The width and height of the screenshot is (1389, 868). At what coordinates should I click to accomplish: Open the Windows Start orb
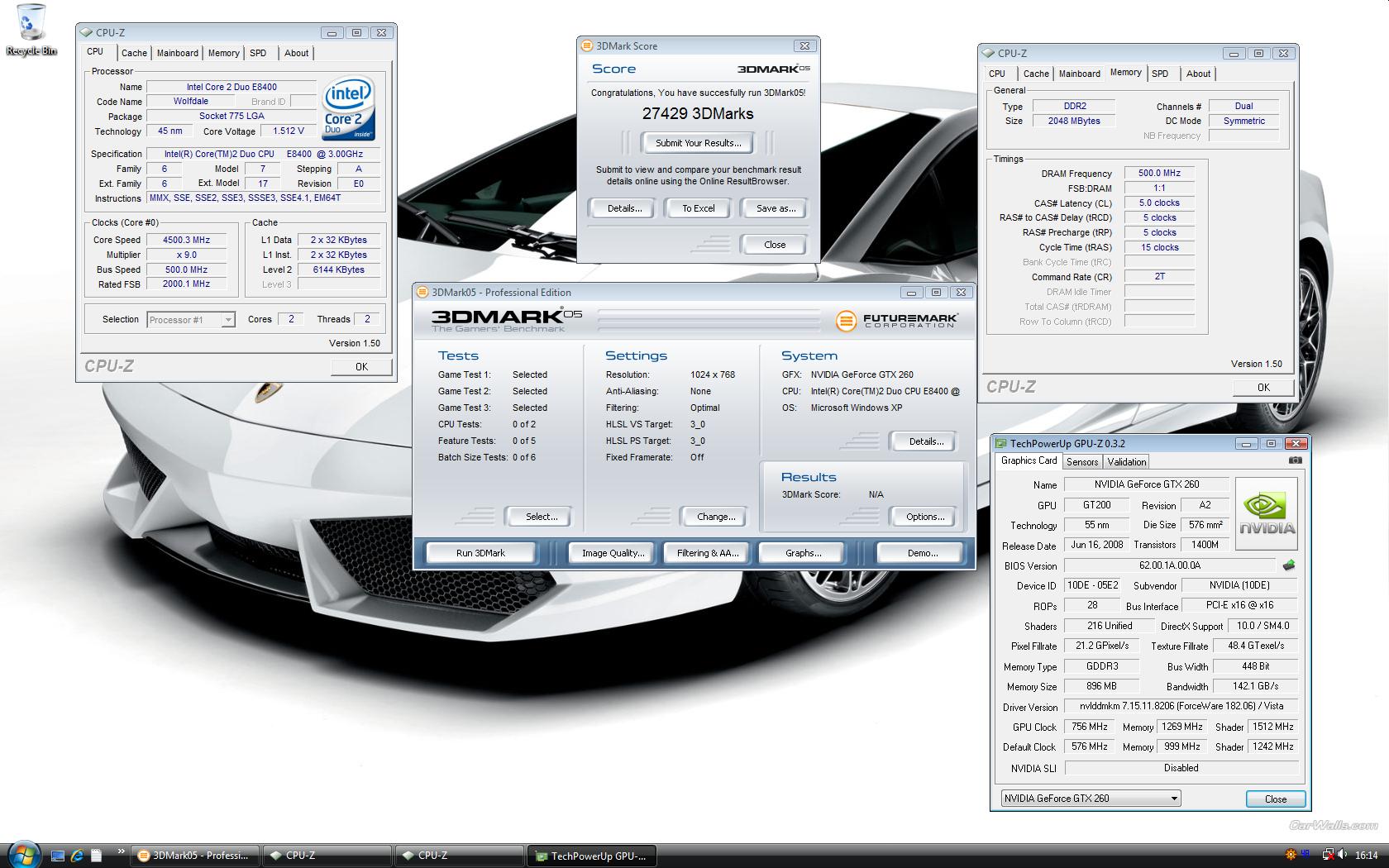pyautogui.click(x=23, y=854)
